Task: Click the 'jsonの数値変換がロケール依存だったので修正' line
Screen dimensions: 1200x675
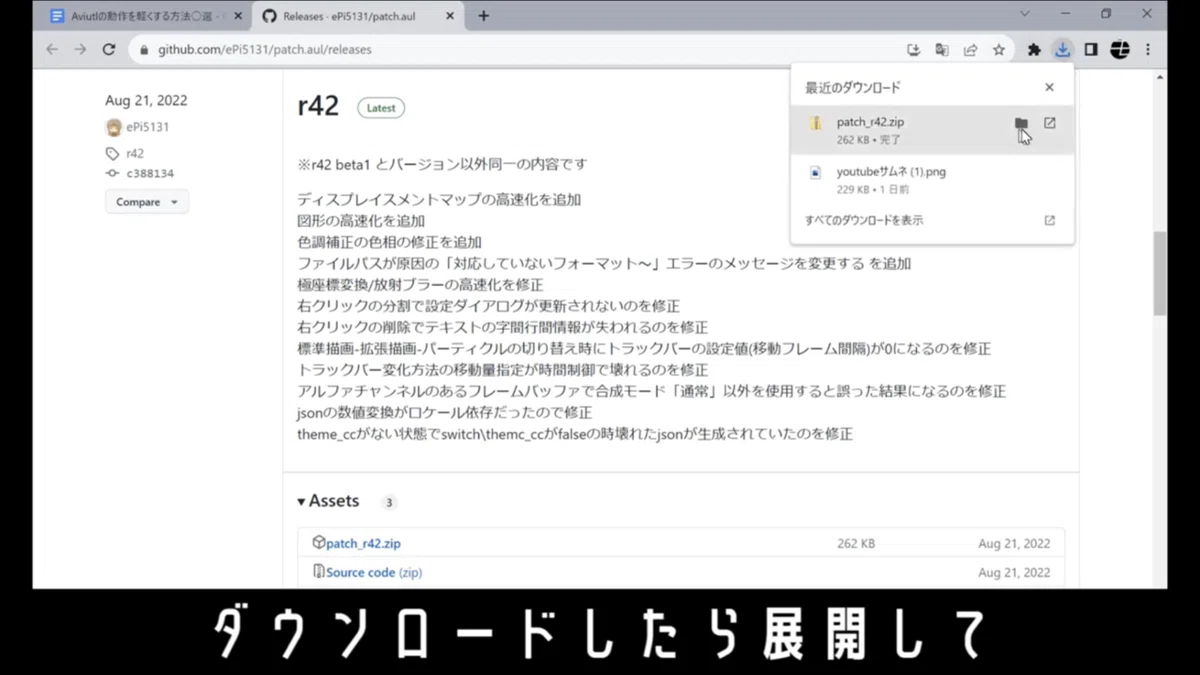Action: [445, 412]
